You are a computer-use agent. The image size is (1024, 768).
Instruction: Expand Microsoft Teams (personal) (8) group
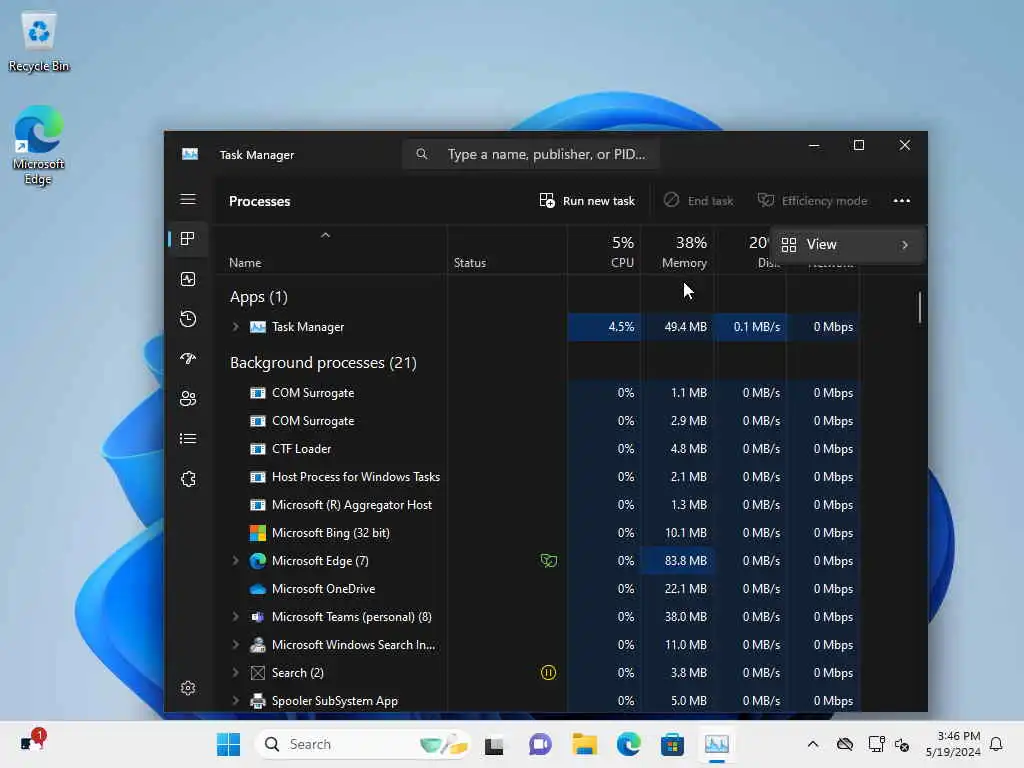tap(236, 616)
